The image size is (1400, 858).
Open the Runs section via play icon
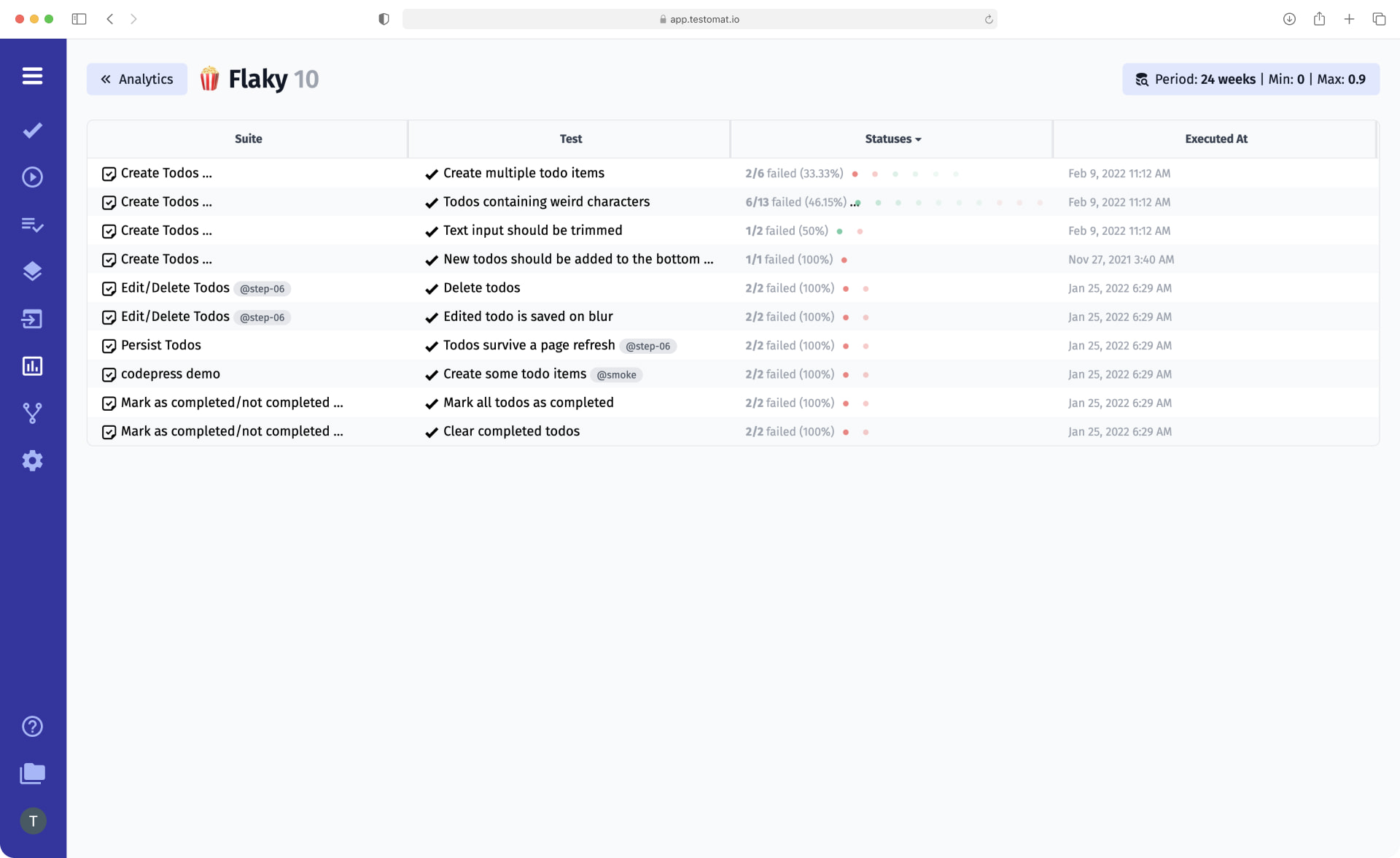(x=33, y=177)
